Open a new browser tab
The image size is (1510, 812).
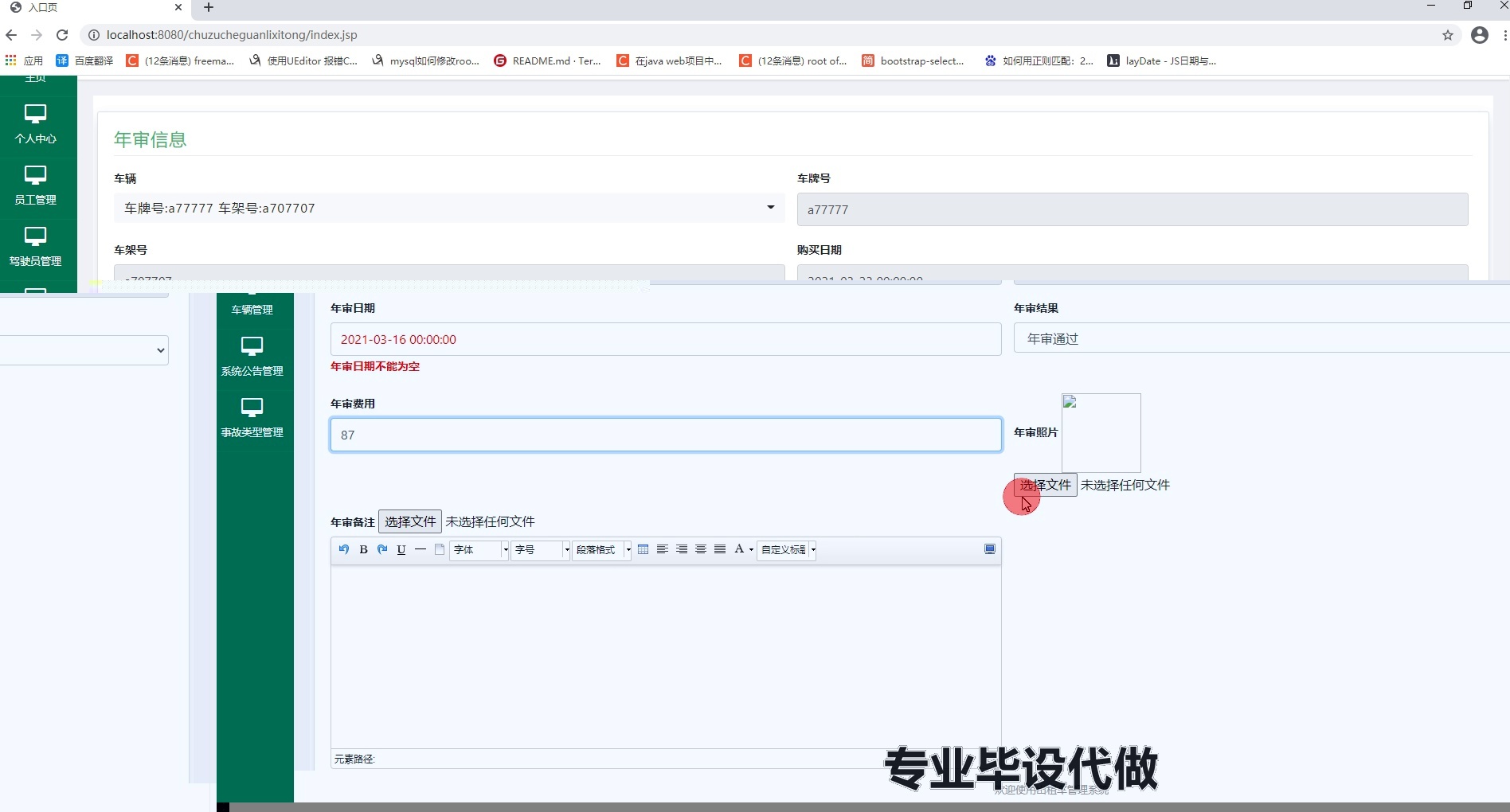coord(209,7)
